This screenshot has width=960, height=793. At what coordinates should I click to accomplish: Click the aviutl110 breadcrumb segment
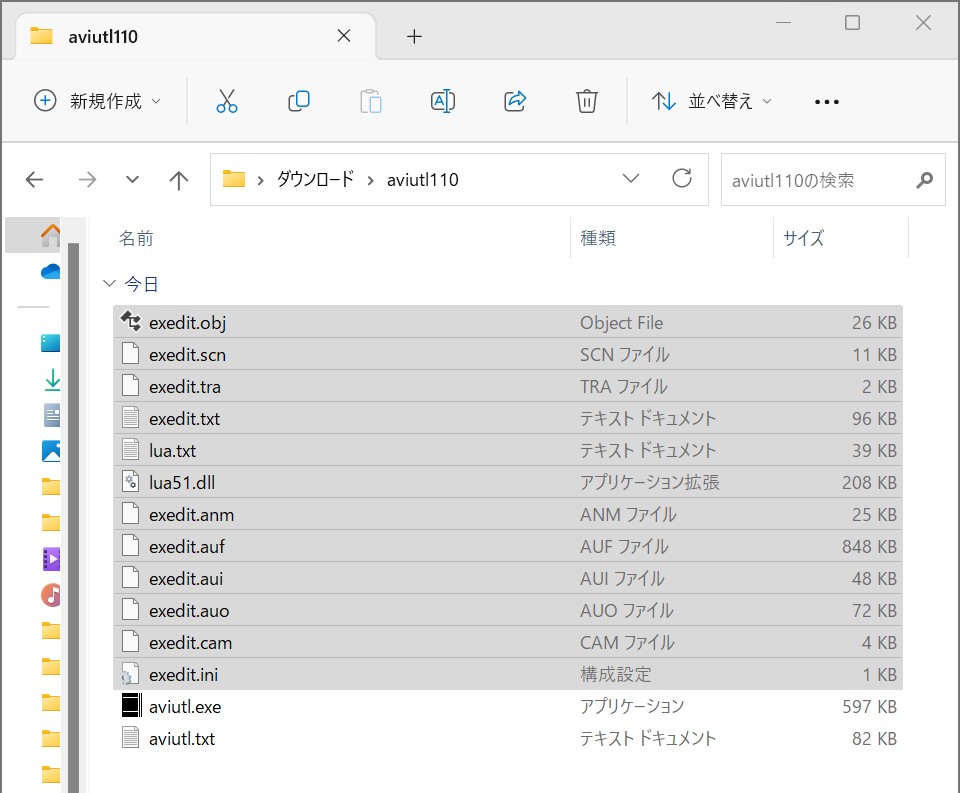tap(422, 180)
